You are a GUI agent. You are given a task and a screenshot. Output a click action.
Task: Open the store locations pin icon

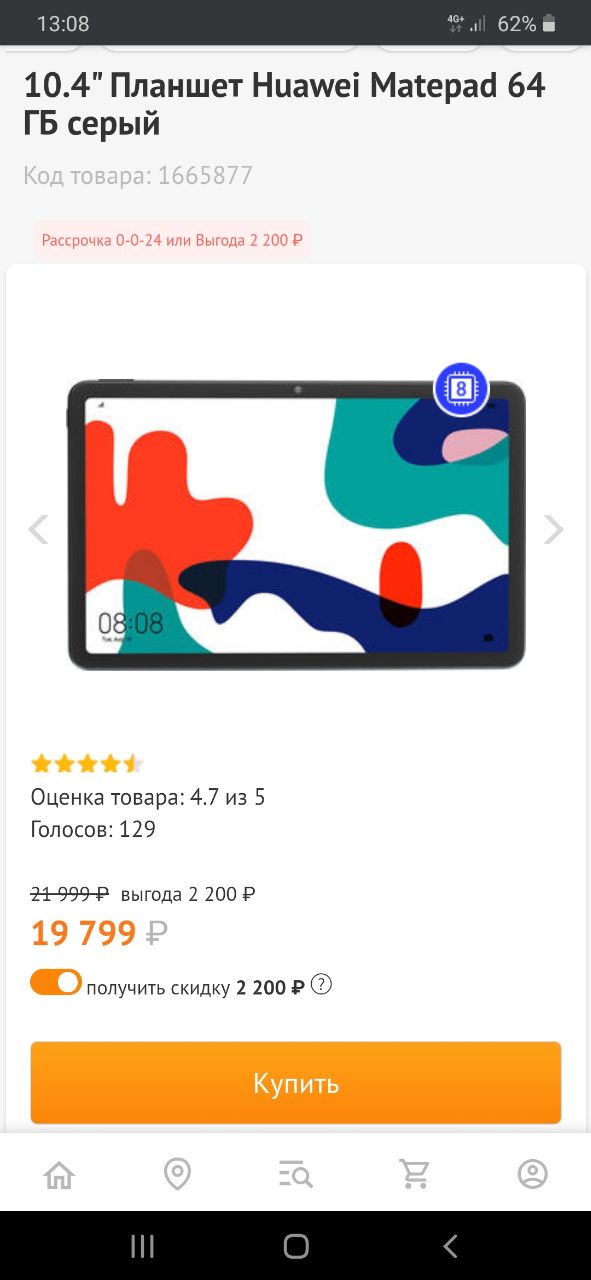tap(177, 1173)
